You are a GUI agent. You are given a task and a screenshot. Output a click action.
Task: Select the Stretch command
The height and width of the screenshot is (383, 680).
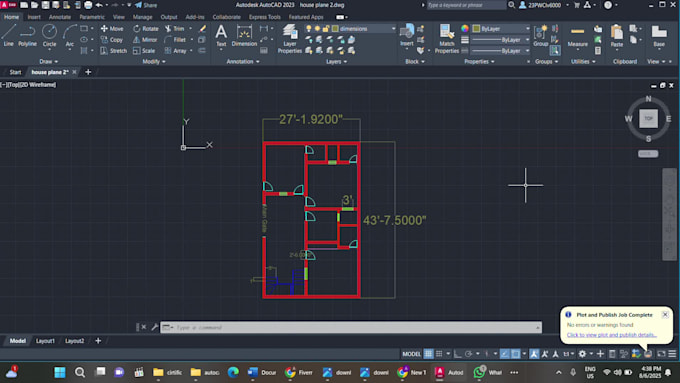tap(114, 51)
